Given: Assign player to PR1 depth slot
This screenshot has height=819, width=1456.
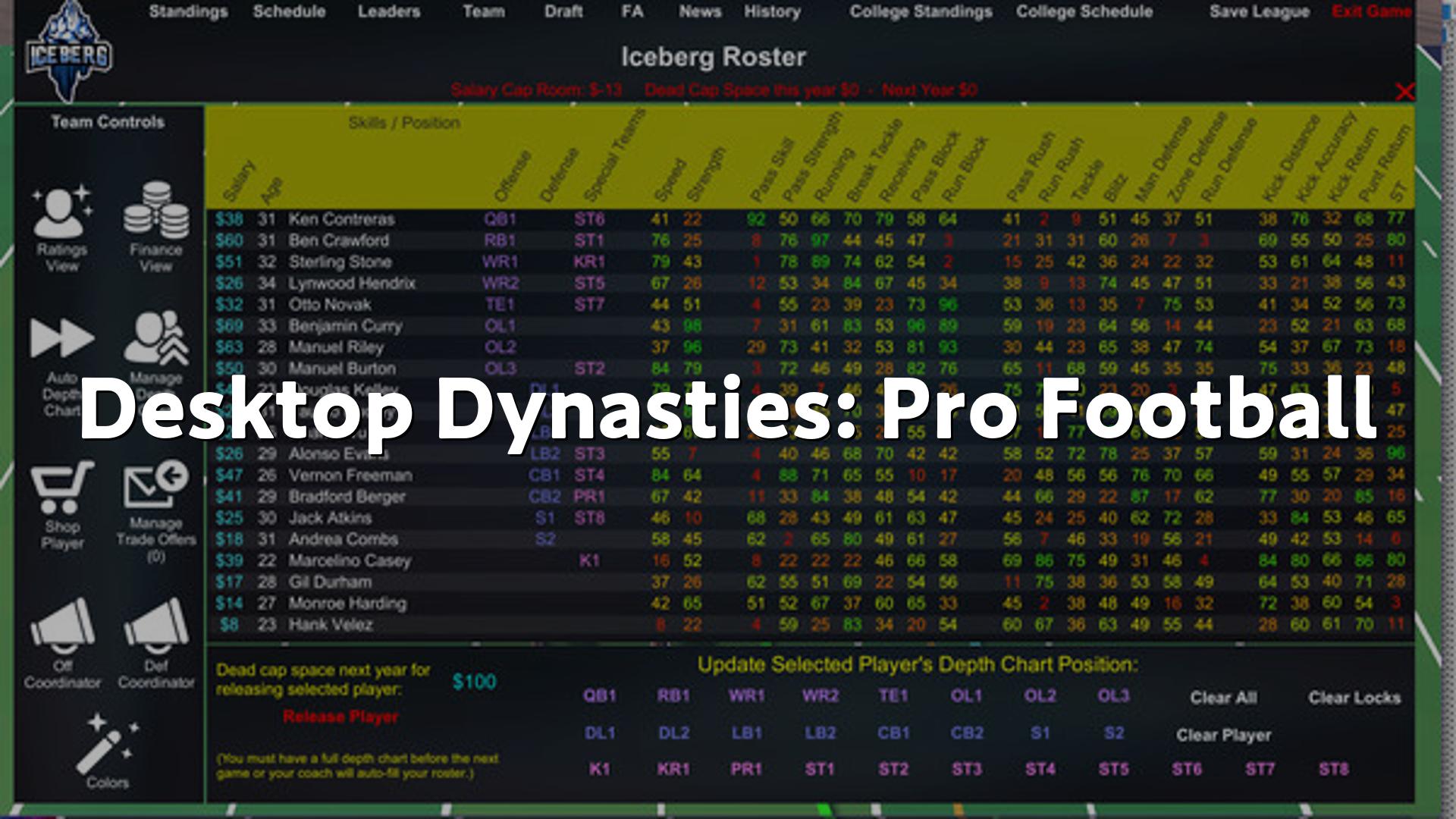Looking at the screenshot, I should point(746,769).
